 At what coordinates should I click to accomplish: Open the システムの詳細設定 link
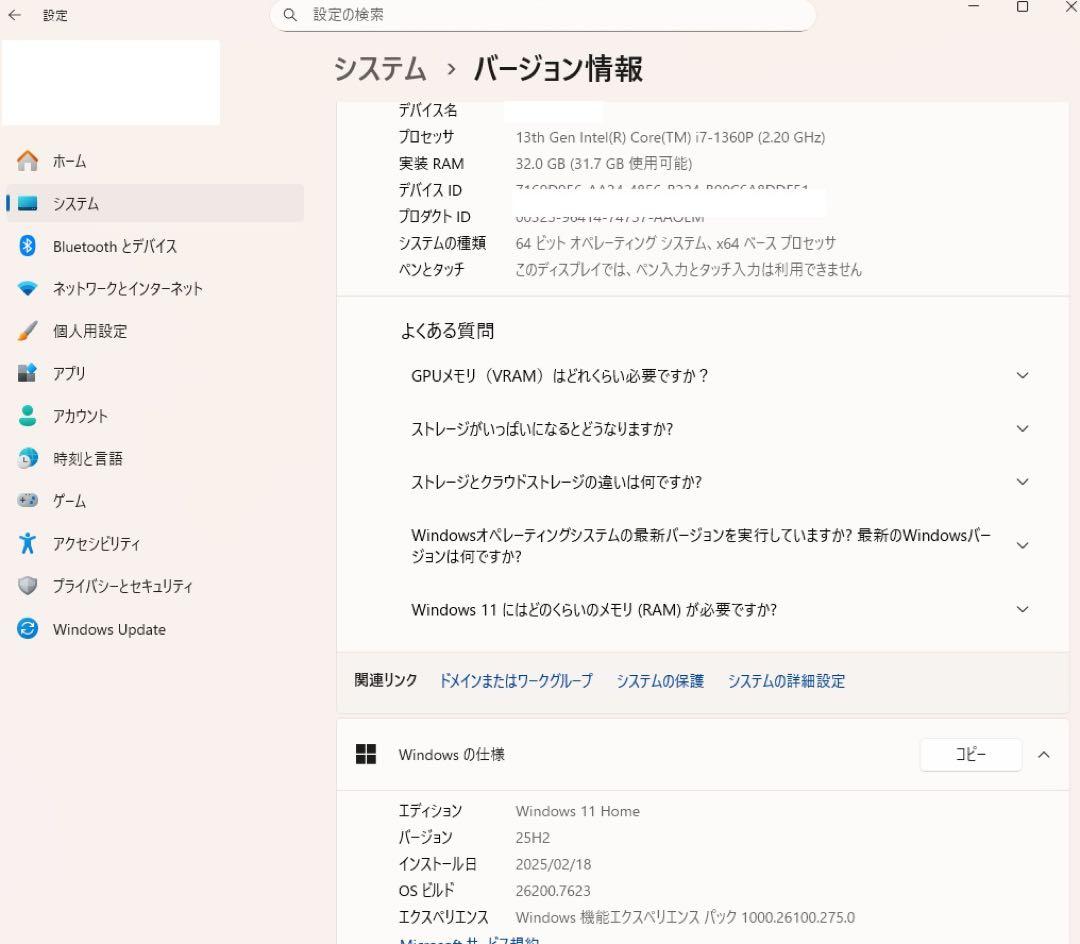click(786, 681)
